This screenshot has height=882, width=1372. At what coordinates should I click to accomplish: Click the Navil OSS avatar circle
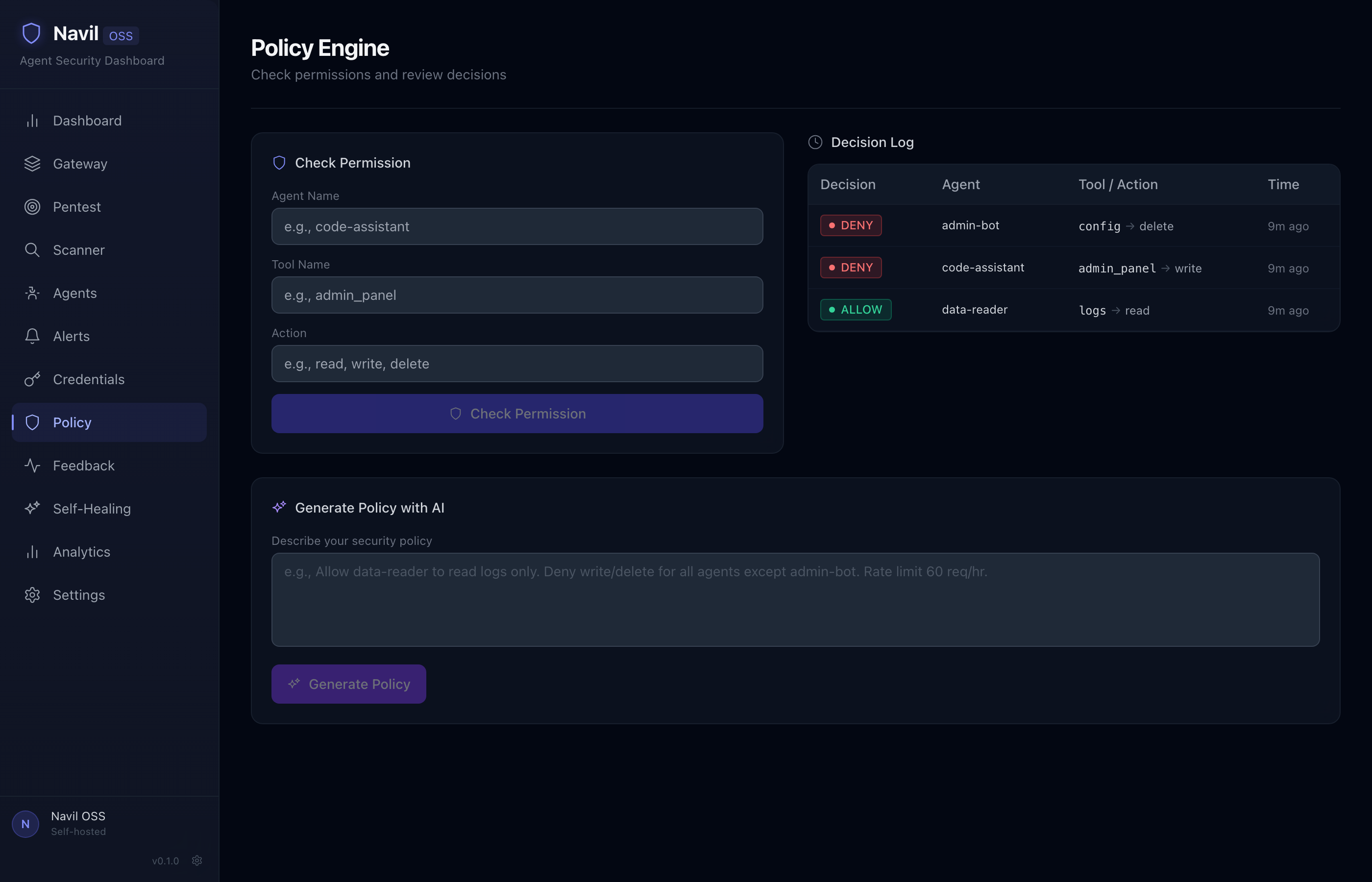click(25, 824)
